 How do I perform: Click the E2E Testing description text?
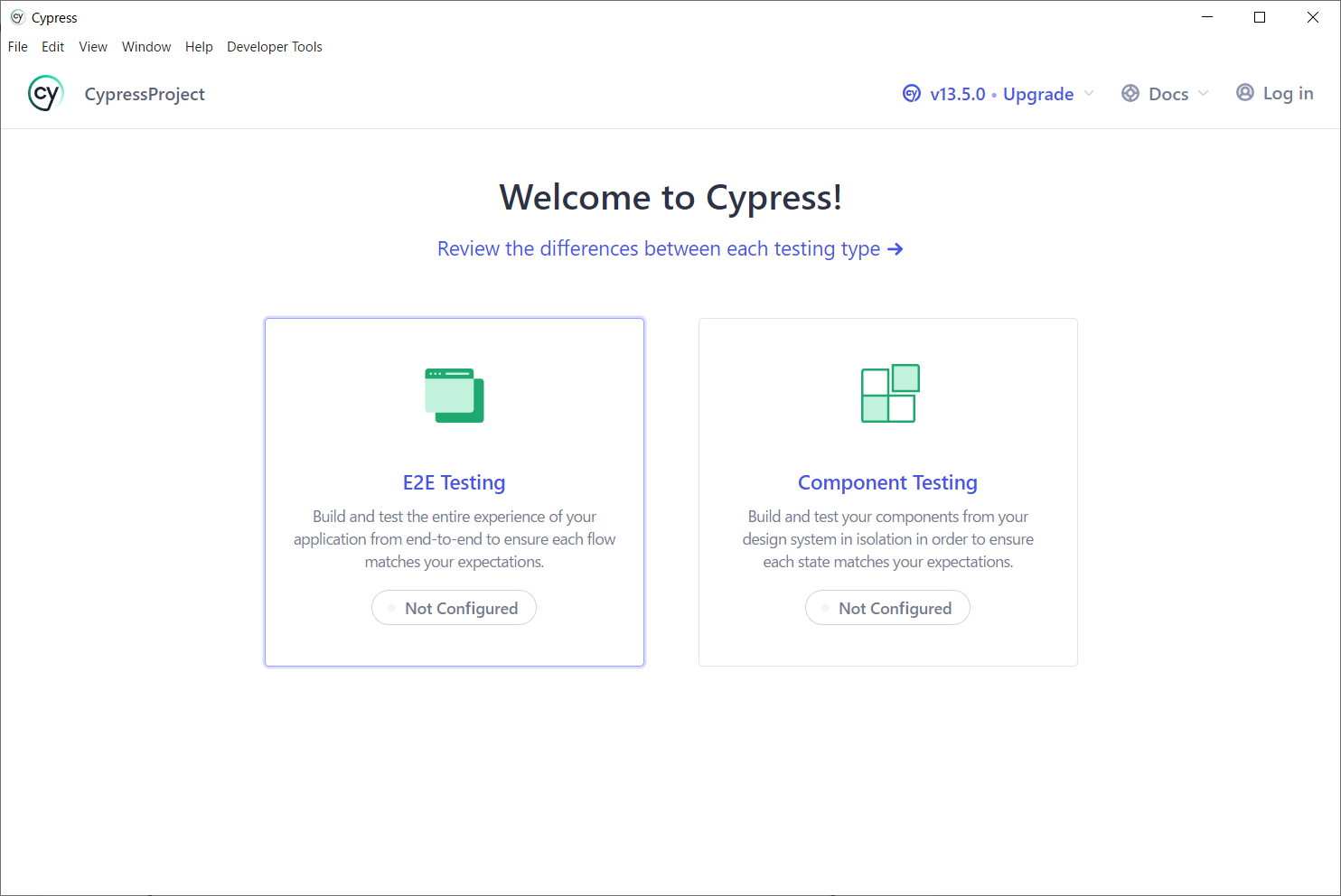pyautogui.click(x=455, y=539)
